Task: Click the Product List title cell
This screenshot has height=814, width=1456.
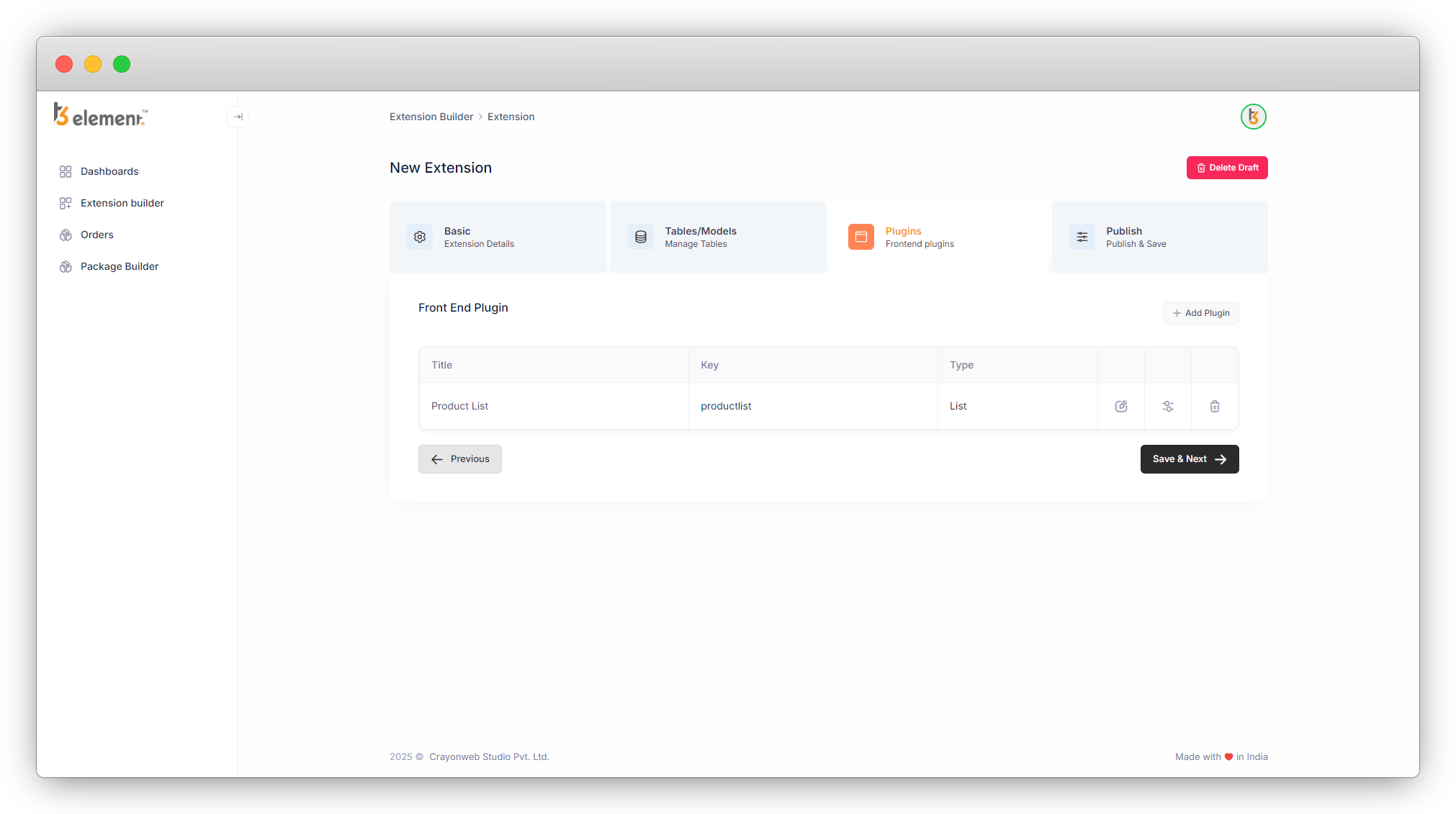Action: click(x=459, y=407)
